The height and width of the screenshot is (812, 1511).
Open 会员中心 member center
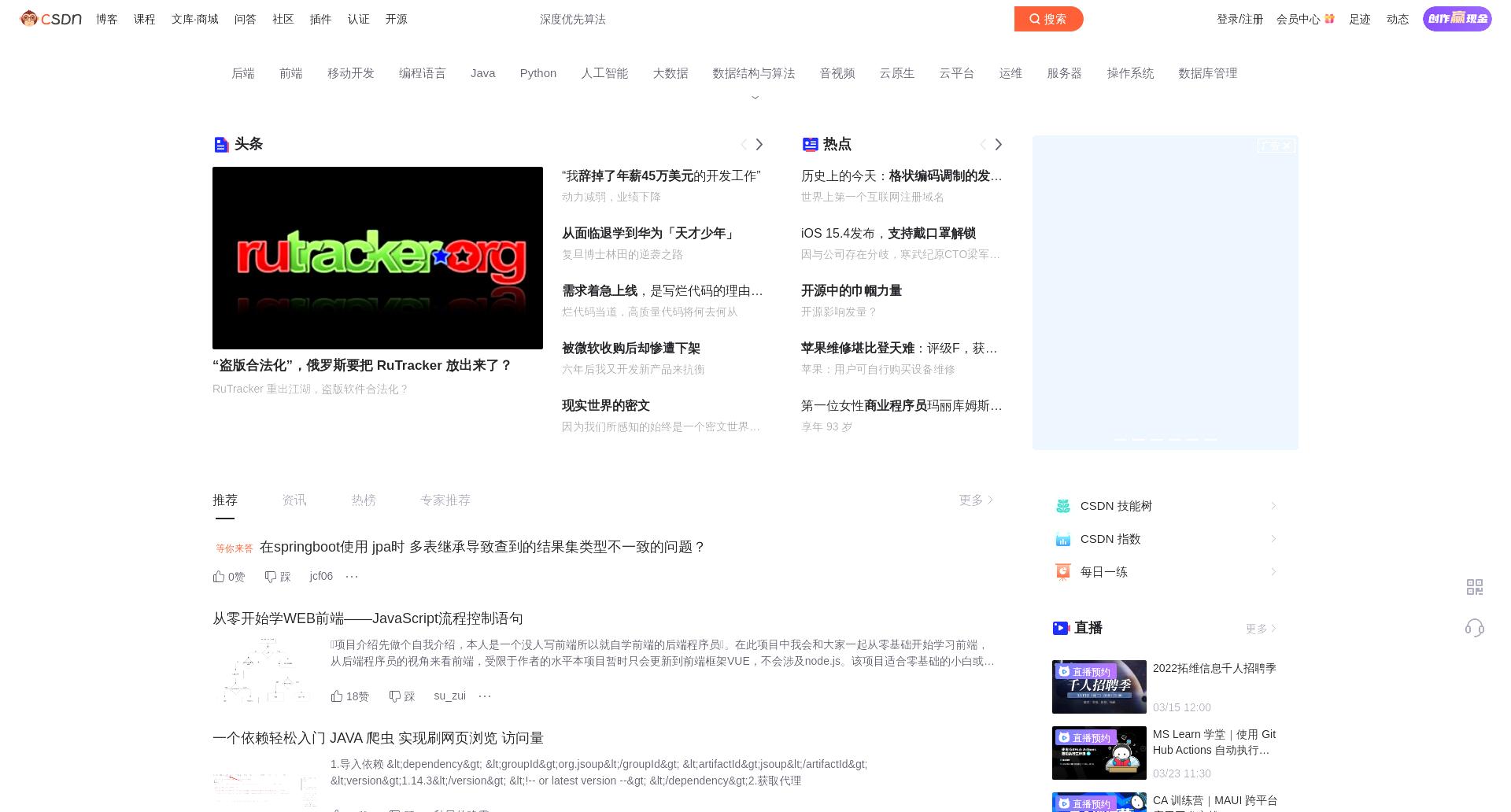[x=1298, y=19]
